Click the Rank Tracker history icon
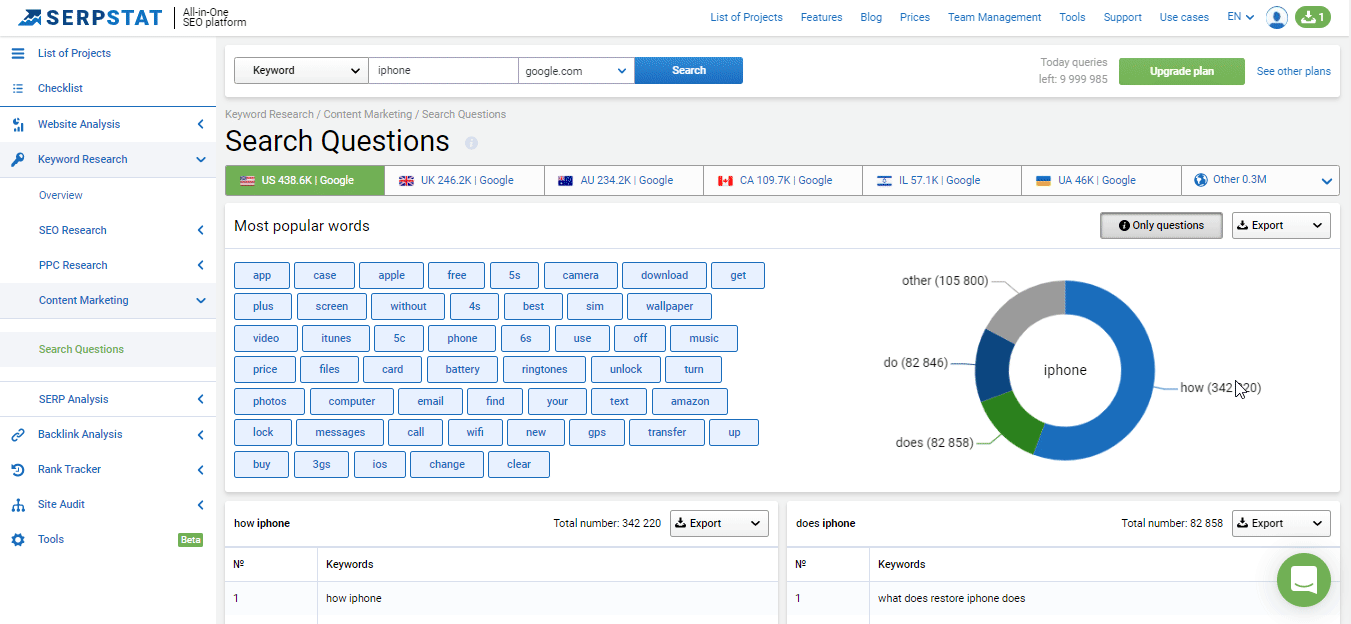 point(18,469)
